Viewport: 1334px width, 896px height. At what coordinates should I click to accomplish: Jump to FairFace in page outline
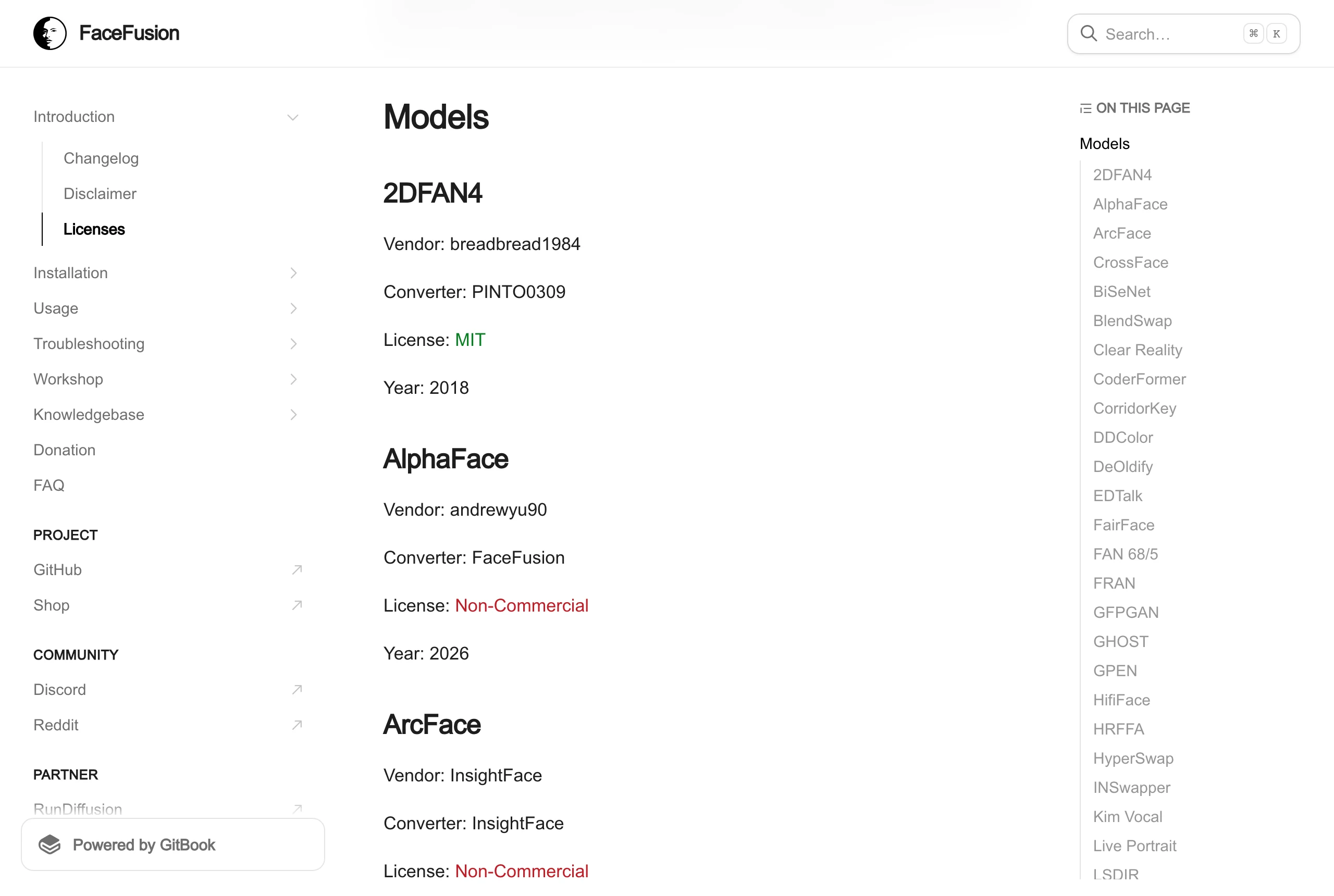coord(1123,525)
